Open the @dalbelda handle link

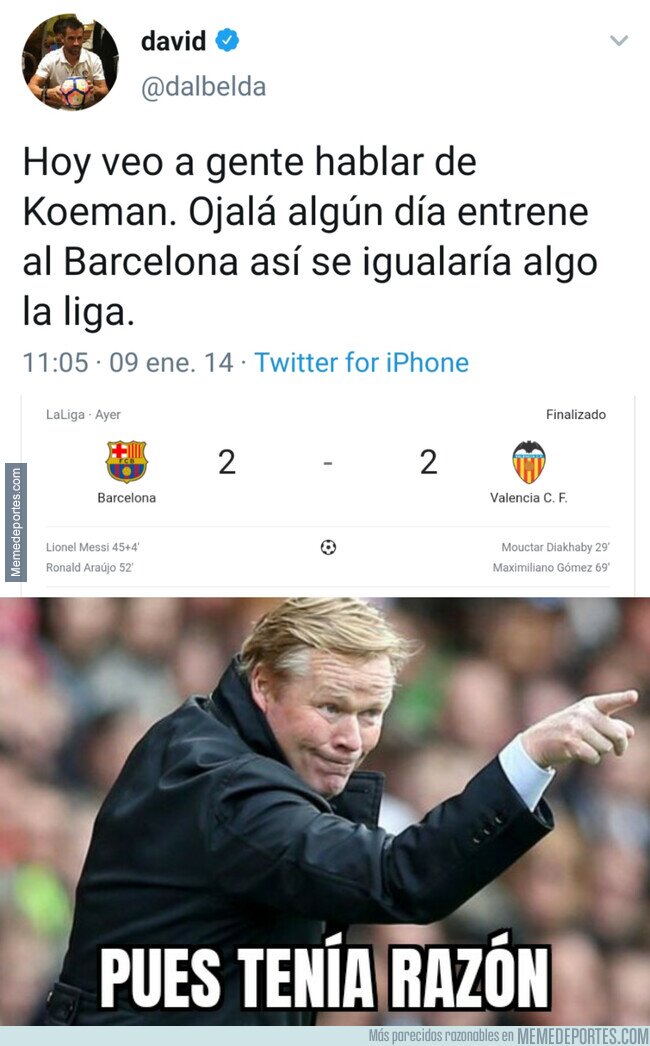204,87
